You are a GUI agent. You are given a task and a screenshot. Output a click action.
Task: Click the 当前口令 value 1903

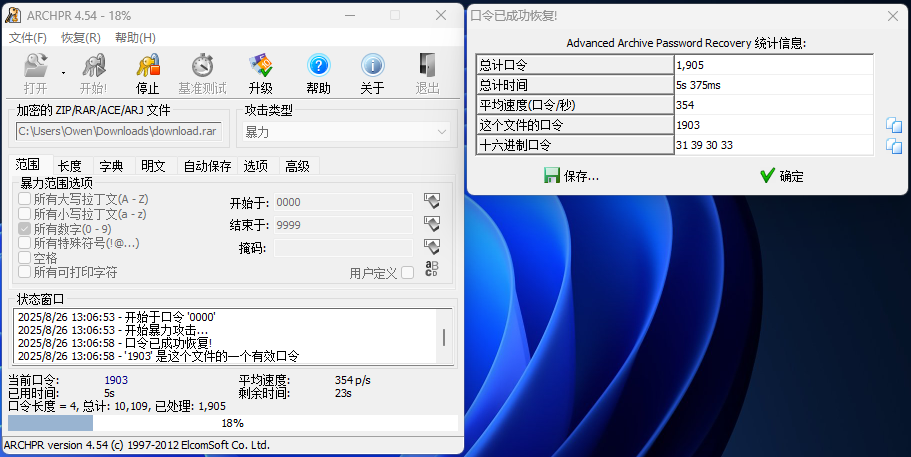click(116, 380)
